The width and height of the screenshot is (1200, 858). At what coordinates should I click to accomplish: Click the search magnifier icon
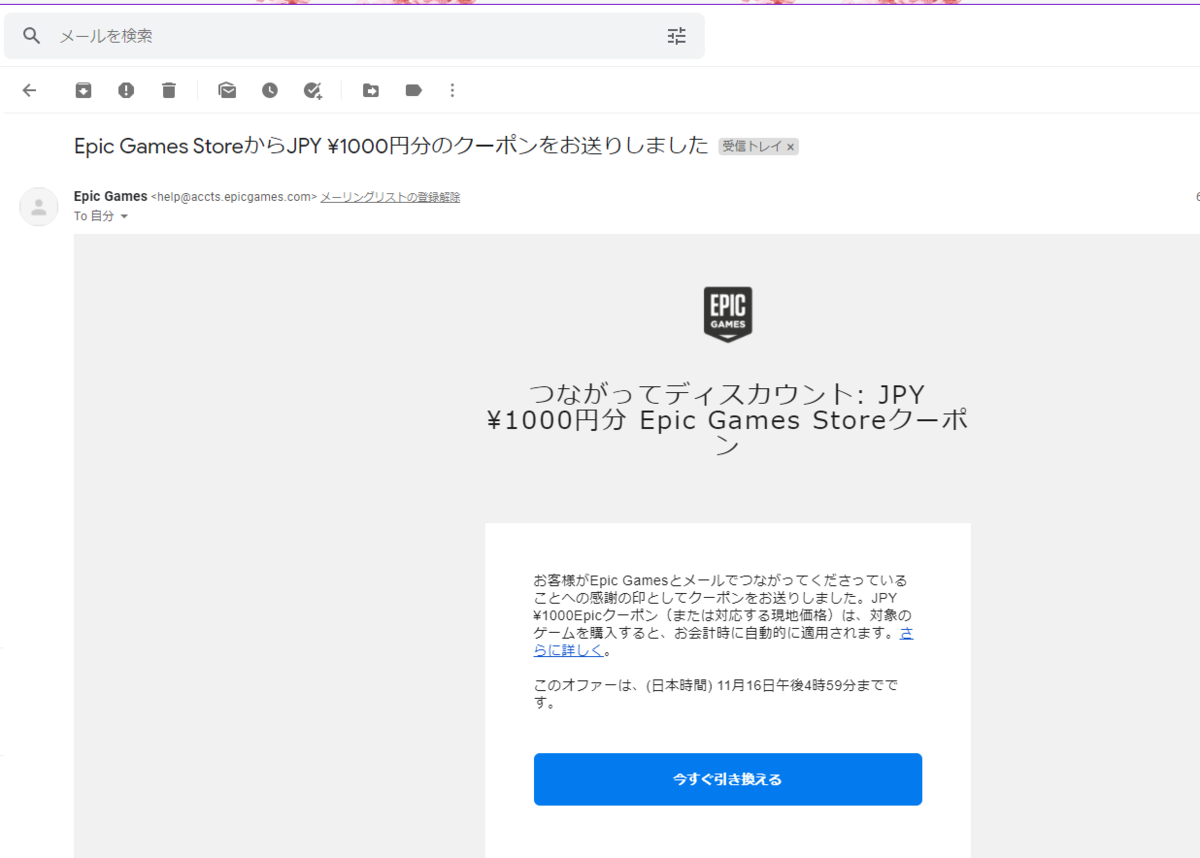point(32,36)
